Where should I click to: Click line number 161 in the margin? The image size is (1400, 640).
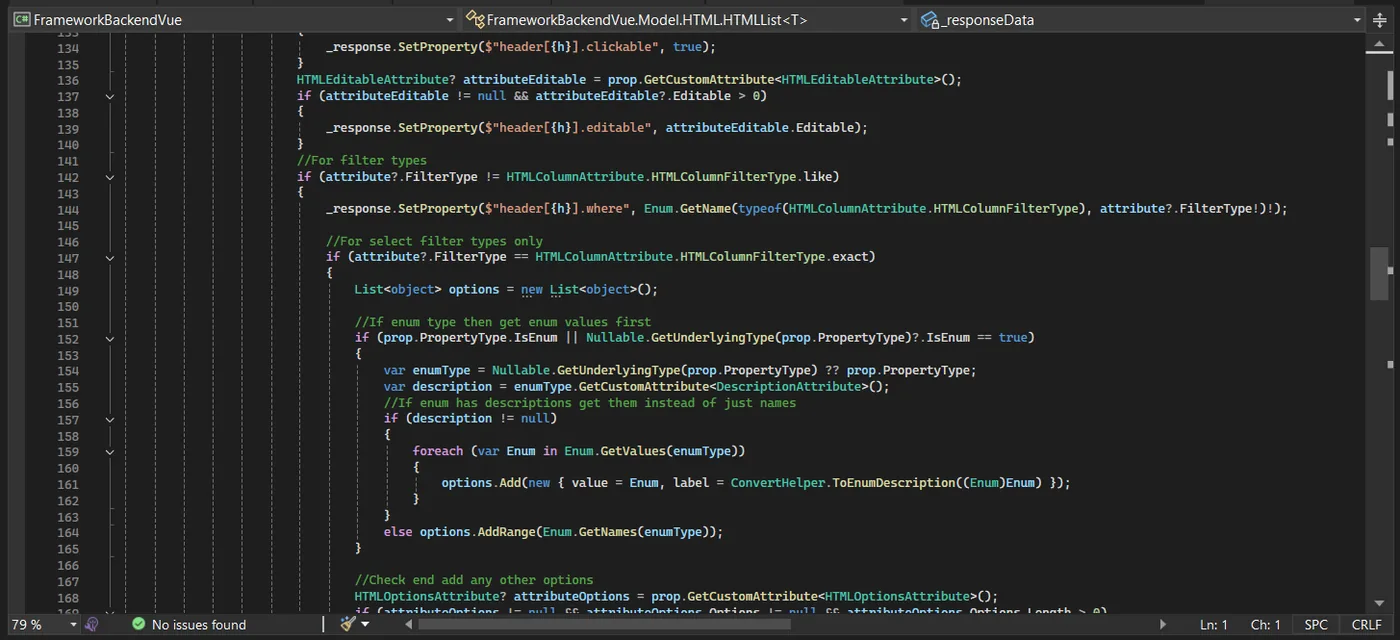click(68, 484)
